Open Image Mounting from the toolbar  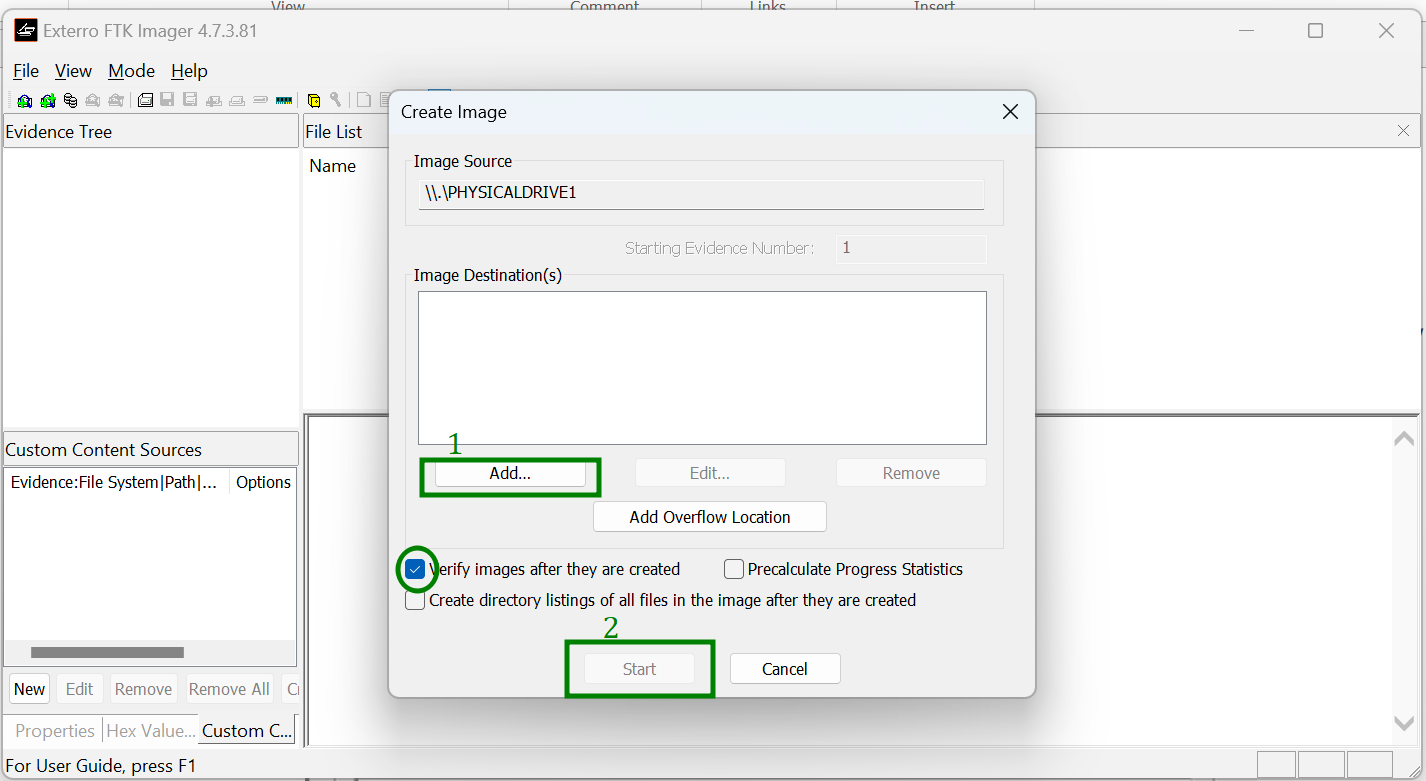(x=70, y=100)
